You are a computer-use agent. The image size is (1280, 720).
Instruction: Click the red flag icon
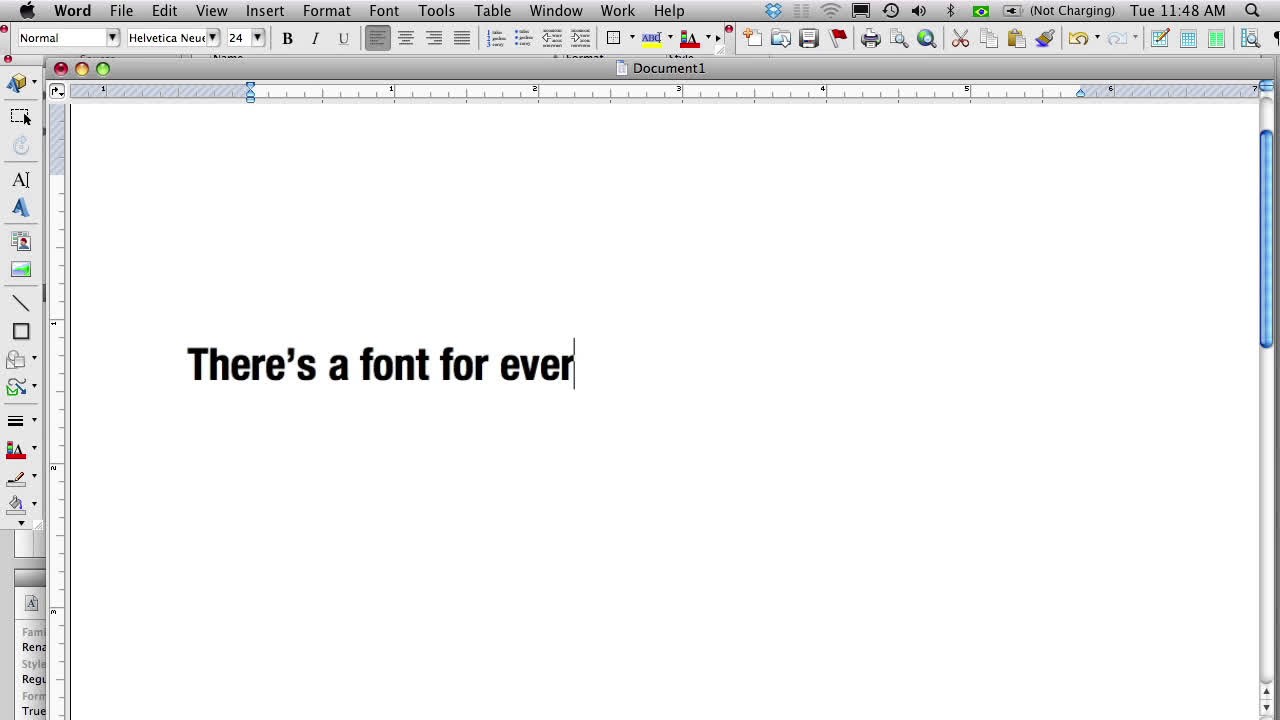838,38
